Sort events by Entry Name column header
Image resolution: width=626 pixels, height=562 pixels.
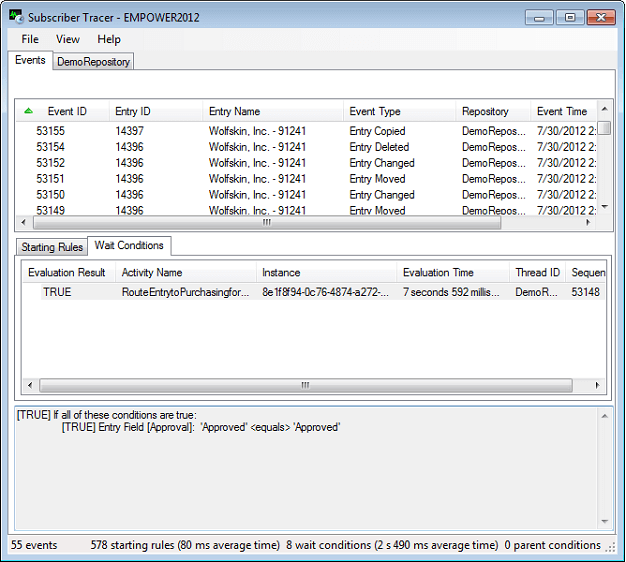tap(273, 111)
